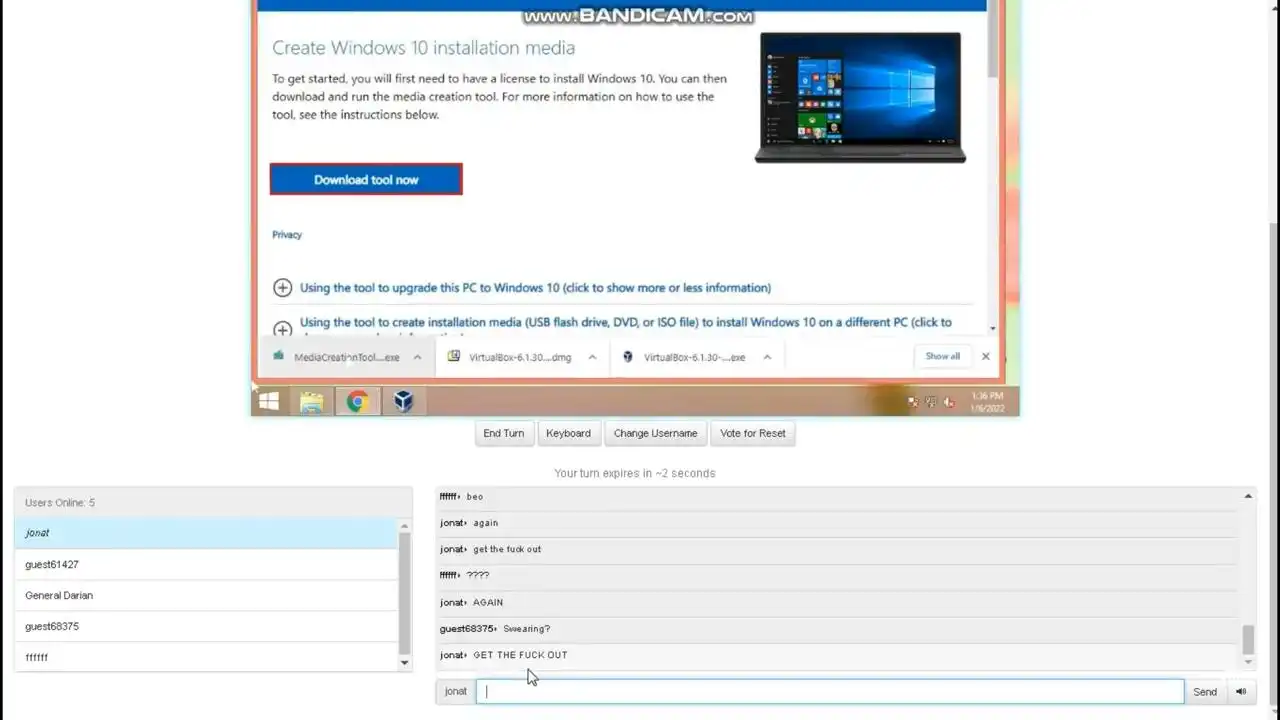Viewport: 1280px width, 720px height.
Task: Click 'Using the tool to upgrade this PC' link text
Action: [535, 288]
